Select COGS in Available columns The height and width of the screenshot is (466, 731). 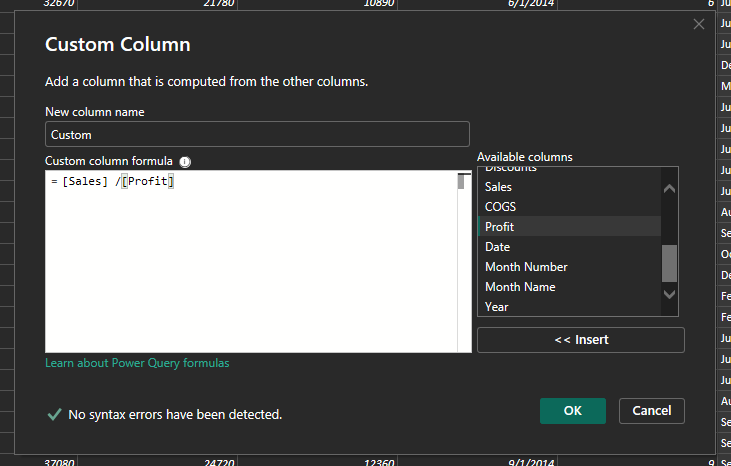569,207
